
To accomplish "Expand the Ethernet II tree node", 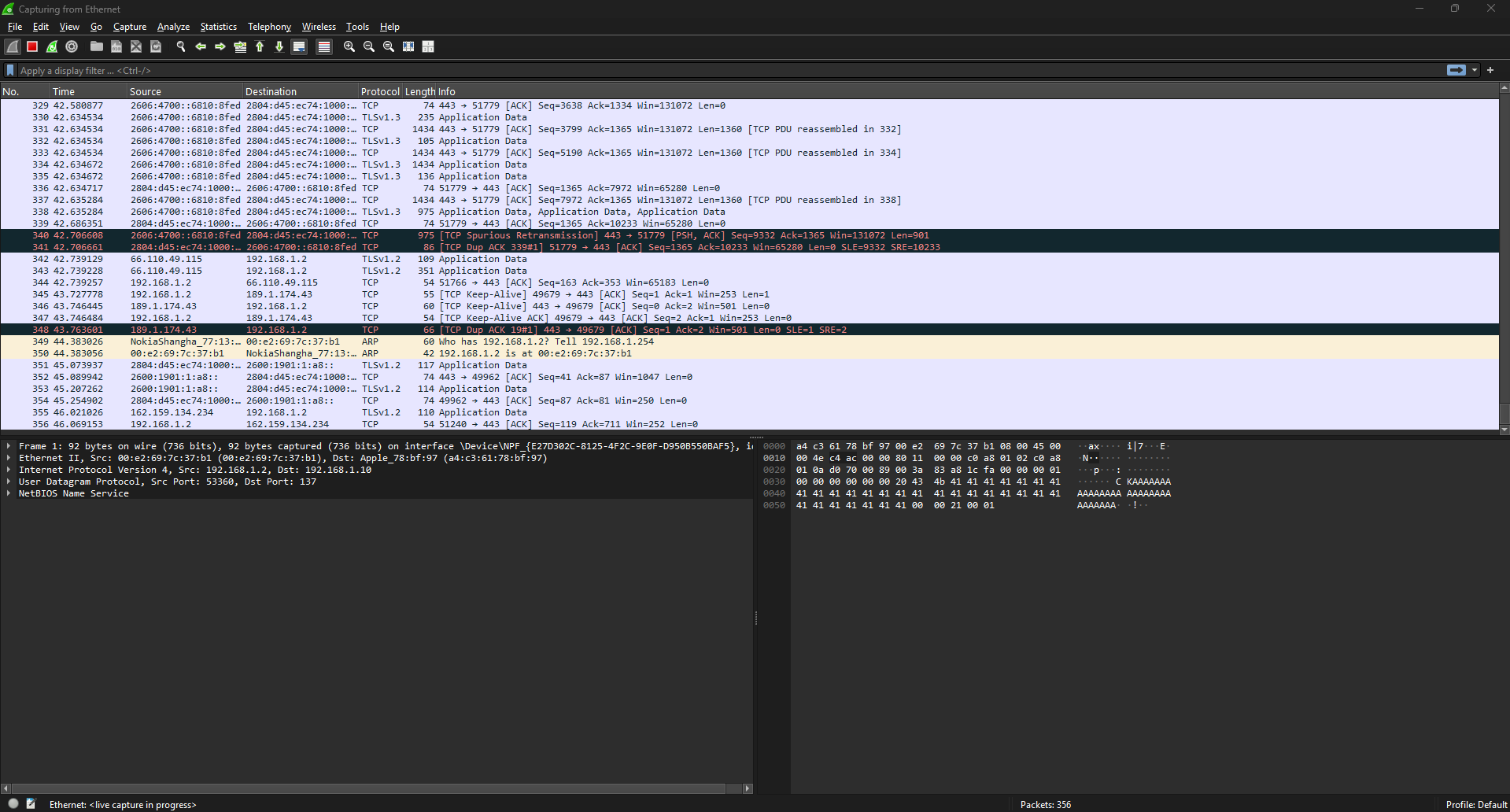I will 9,458.
